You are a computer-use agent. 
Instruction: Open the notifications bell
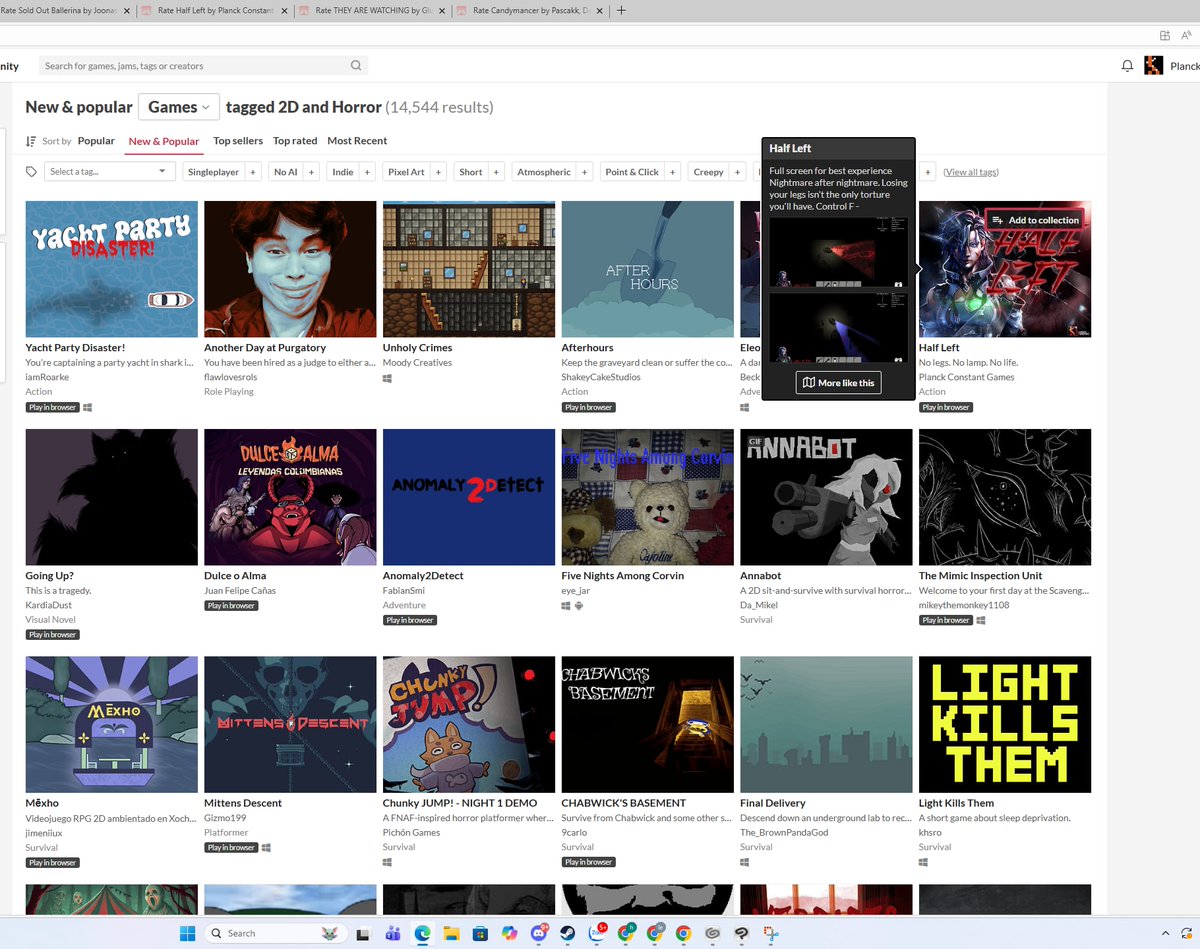[x=1128, y=66]
